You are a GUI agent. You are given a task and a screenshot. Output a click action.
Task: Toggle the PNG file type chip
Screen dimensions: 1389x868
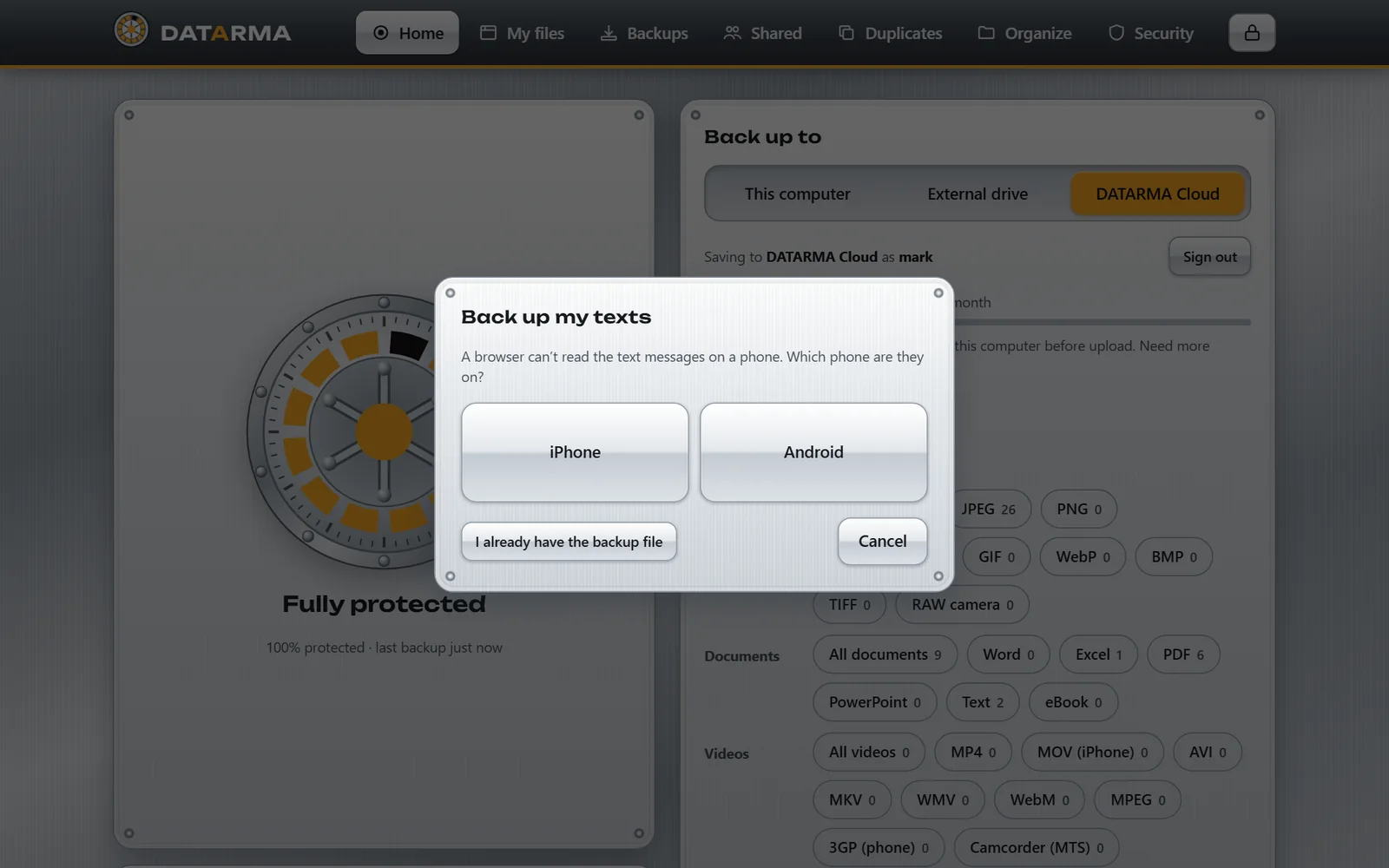[1079, 509]
